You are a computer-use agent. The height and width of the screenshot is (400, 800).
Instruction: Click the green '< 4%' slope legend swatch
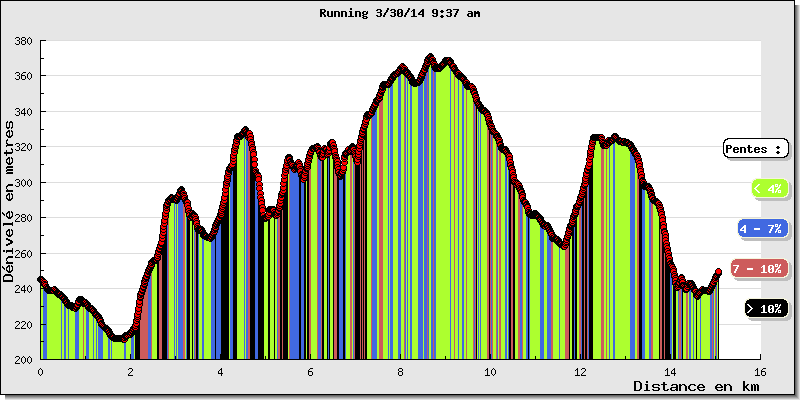tap(769, 188)
